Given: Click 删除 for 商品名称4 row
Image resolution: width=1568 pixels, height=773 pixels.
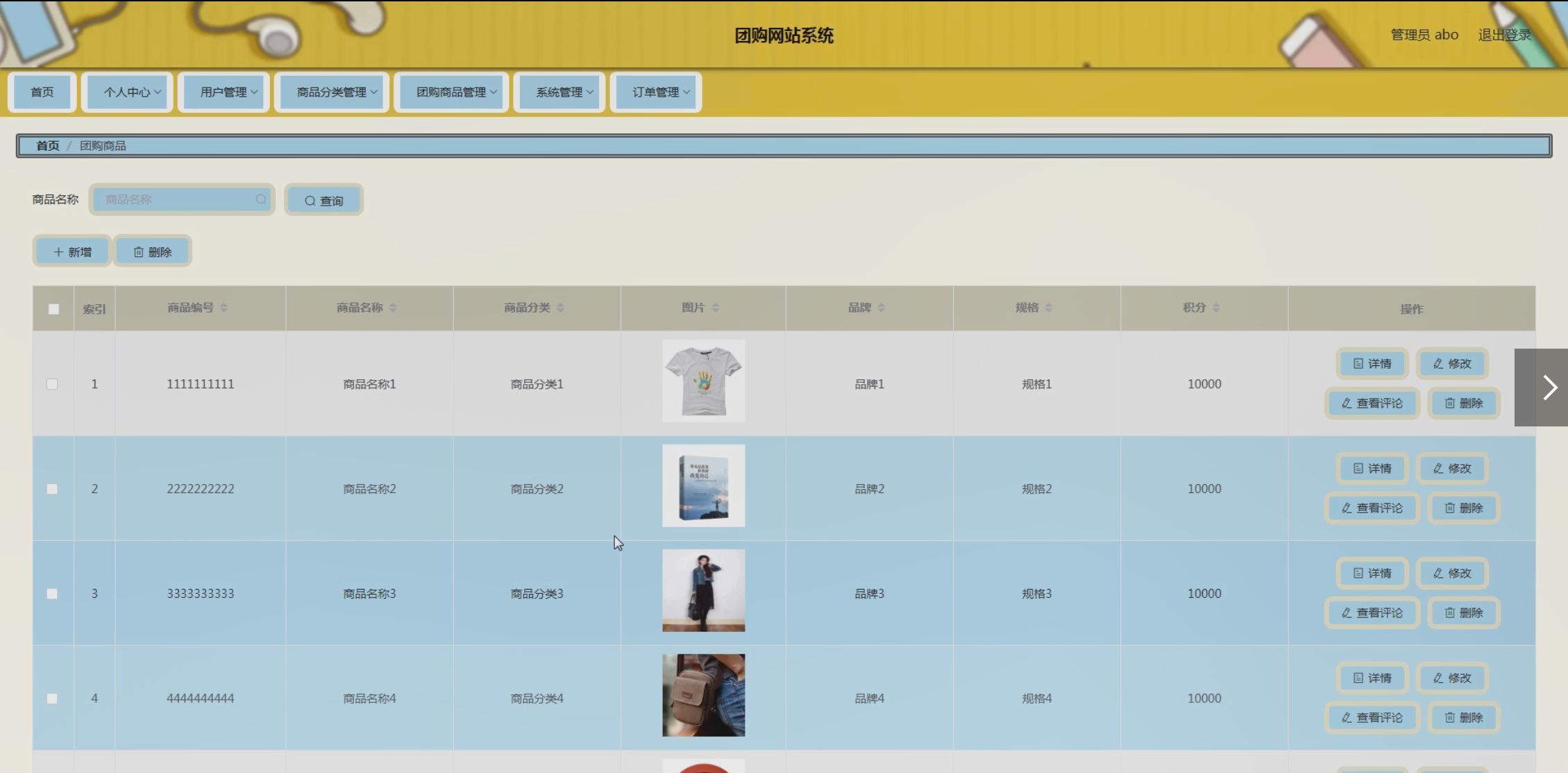Looking at the screenshot, I should (1463, 717).
